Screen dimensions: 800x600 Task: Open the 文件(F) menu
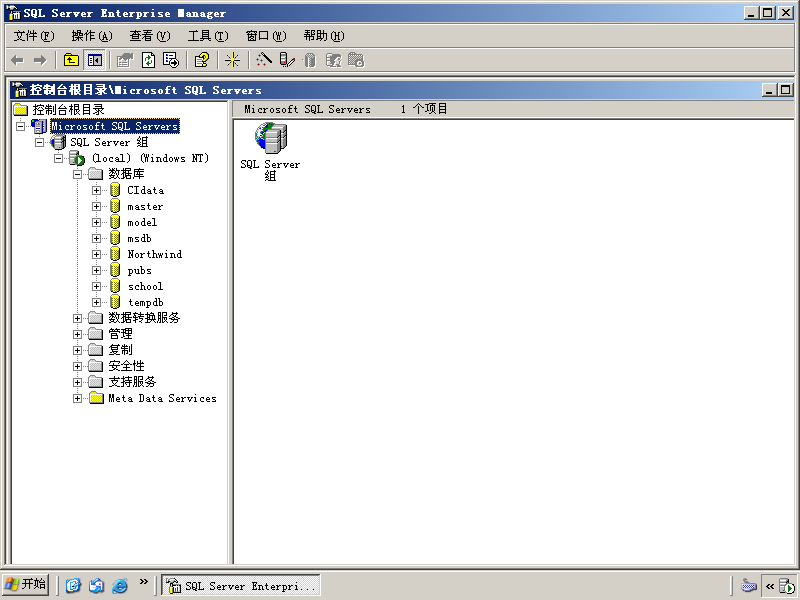coord(34,36)
